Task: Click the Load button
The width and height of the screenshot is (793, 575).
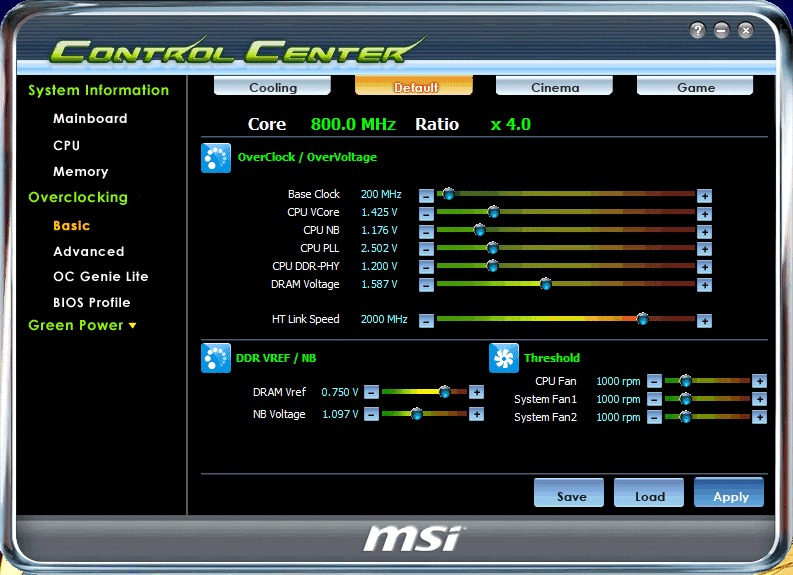Action: click(649, 493)
